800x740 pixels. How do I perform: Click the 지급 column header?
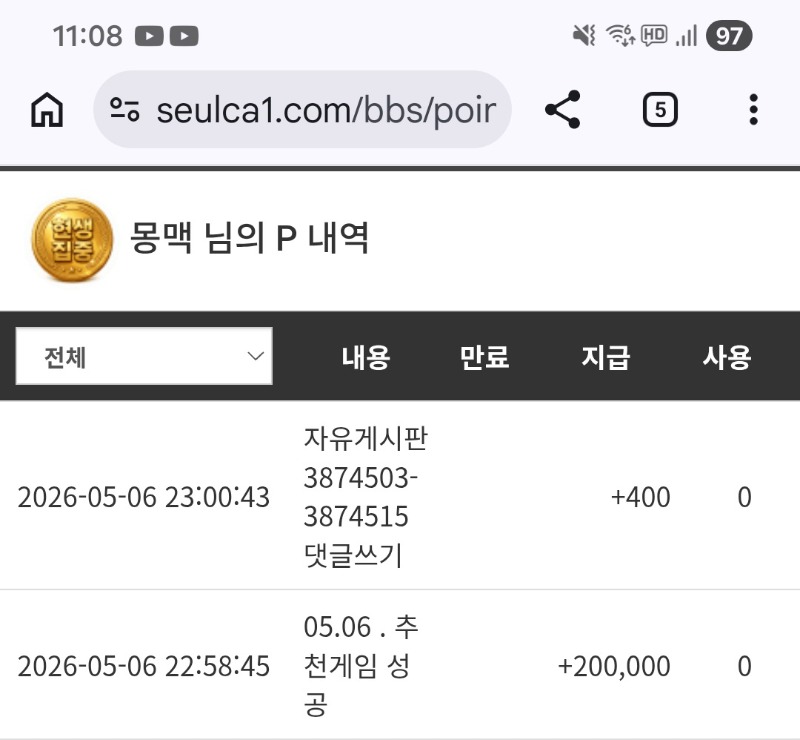click(606, 357)
